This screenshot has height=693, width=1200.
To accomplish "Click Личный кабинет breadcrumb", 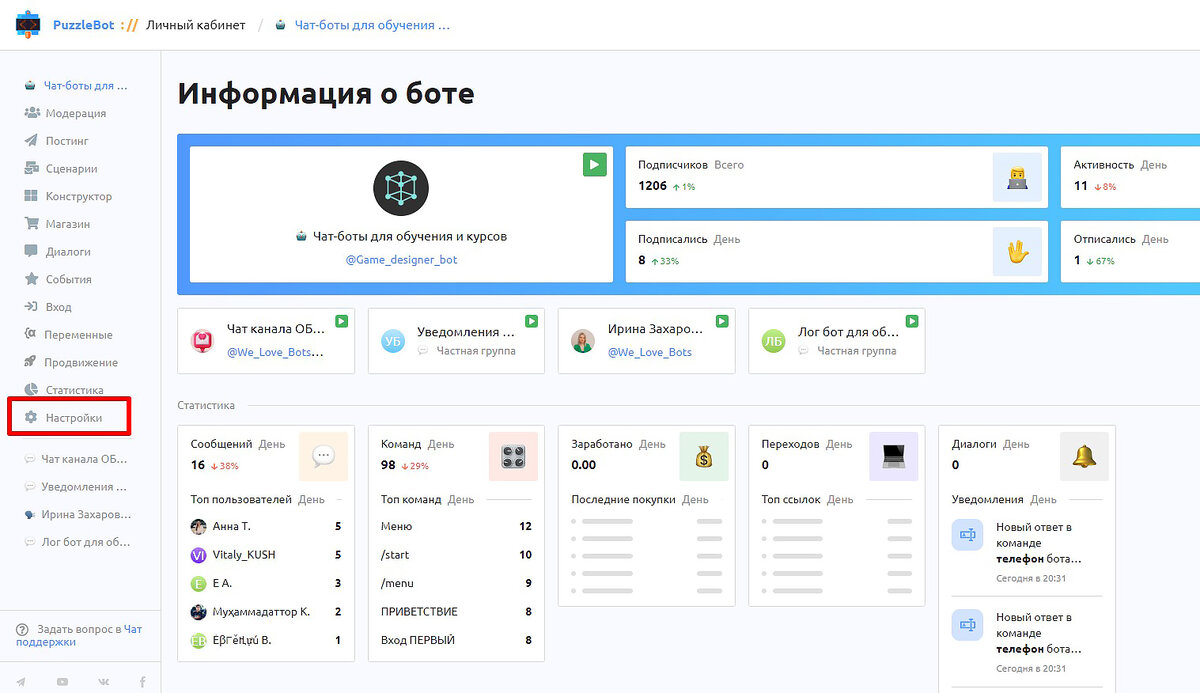I will [195, 25].
